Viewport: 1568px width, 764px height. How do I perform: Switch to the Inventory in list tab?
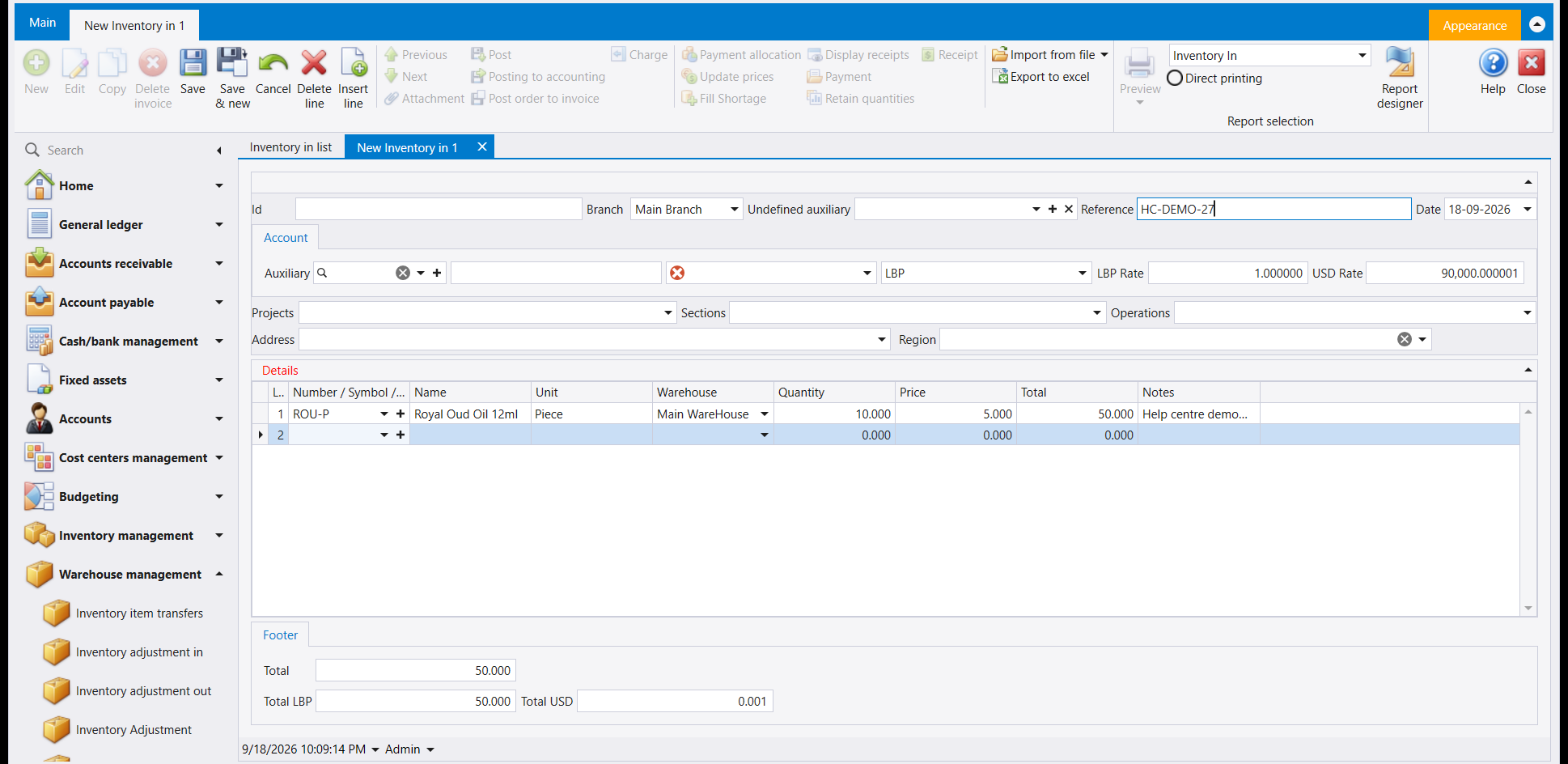pyautogui.click(x=290, y=147)
